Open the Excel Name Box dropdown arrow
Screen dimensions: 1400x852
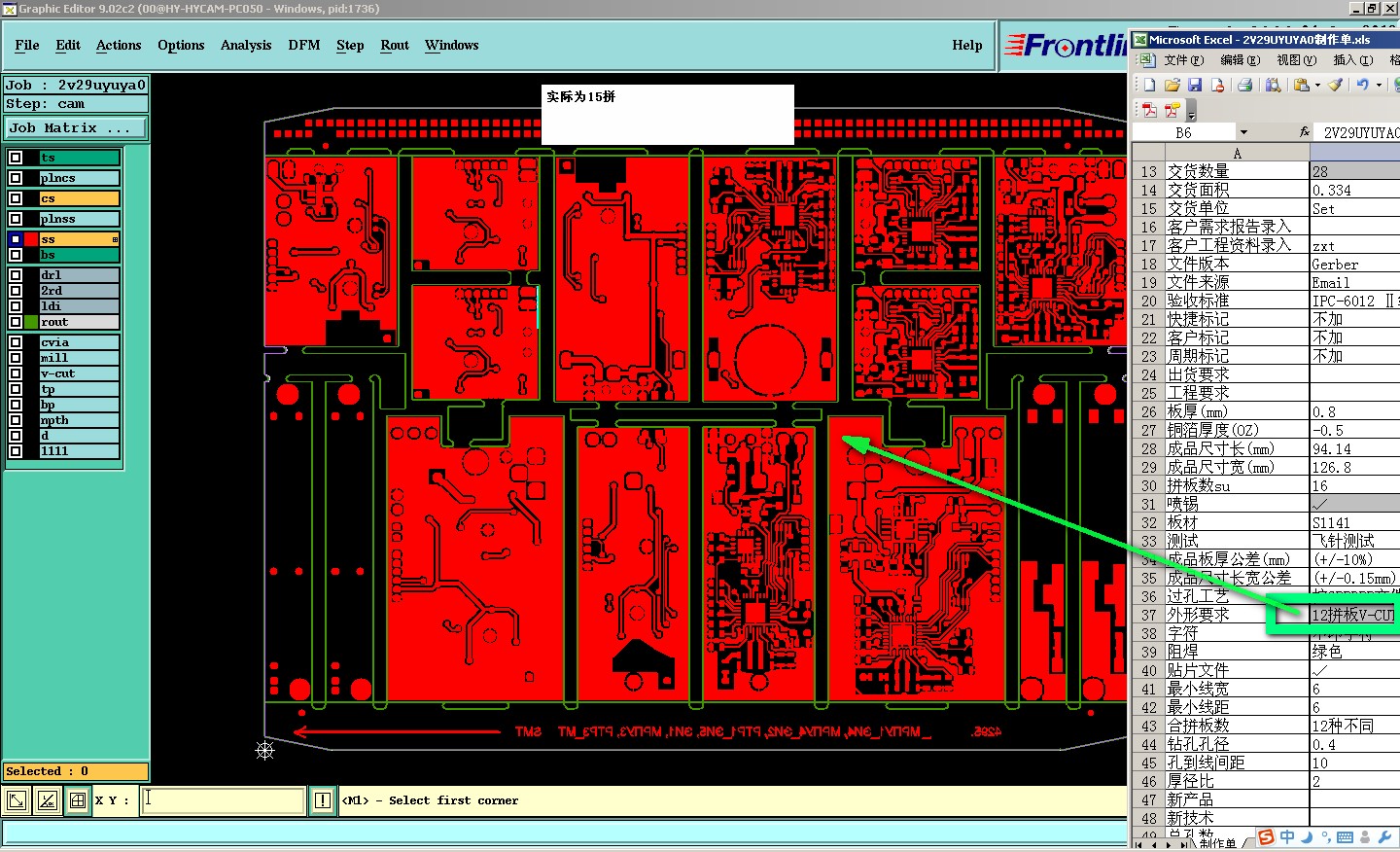[1243, 132]
